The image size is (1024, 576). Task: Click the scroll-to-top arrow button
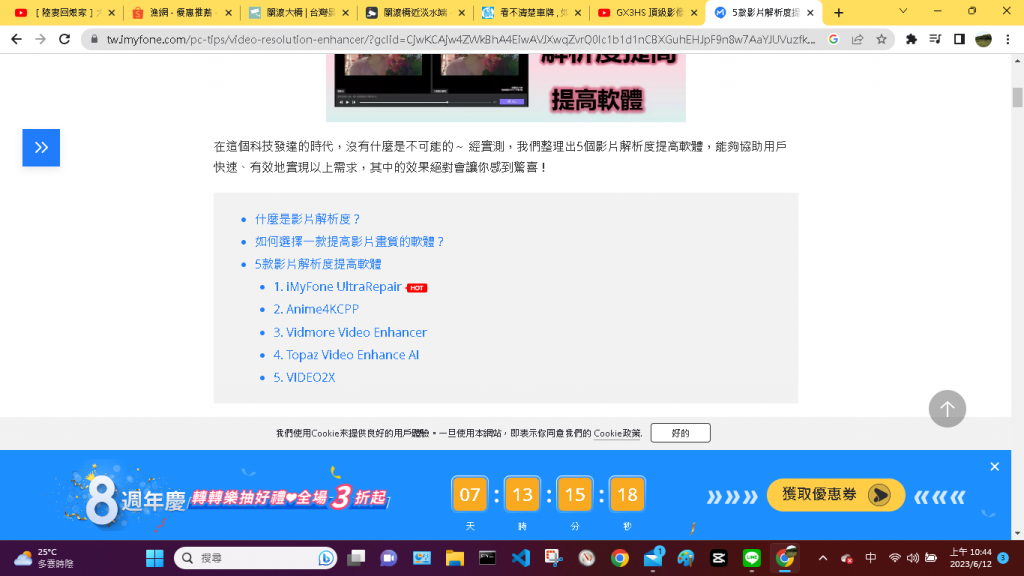(947, 409)
